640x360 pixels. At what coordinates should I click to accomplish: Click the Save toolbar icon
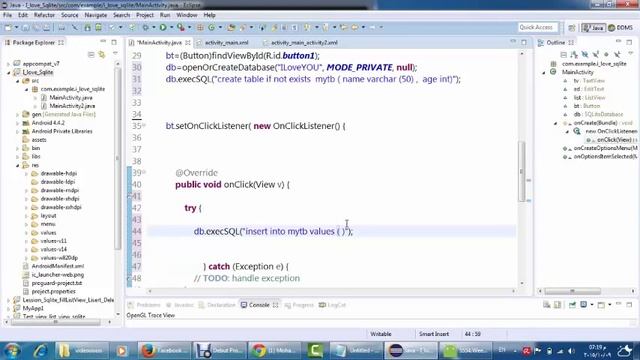[25, 27]
